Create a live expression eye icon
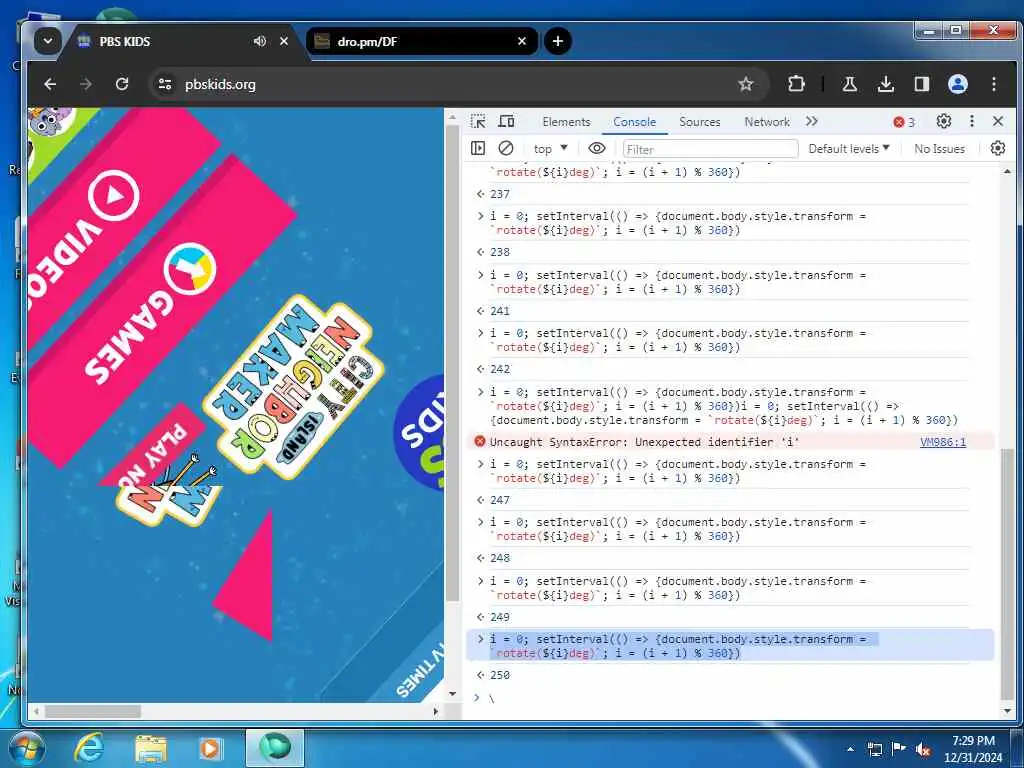 597,148
